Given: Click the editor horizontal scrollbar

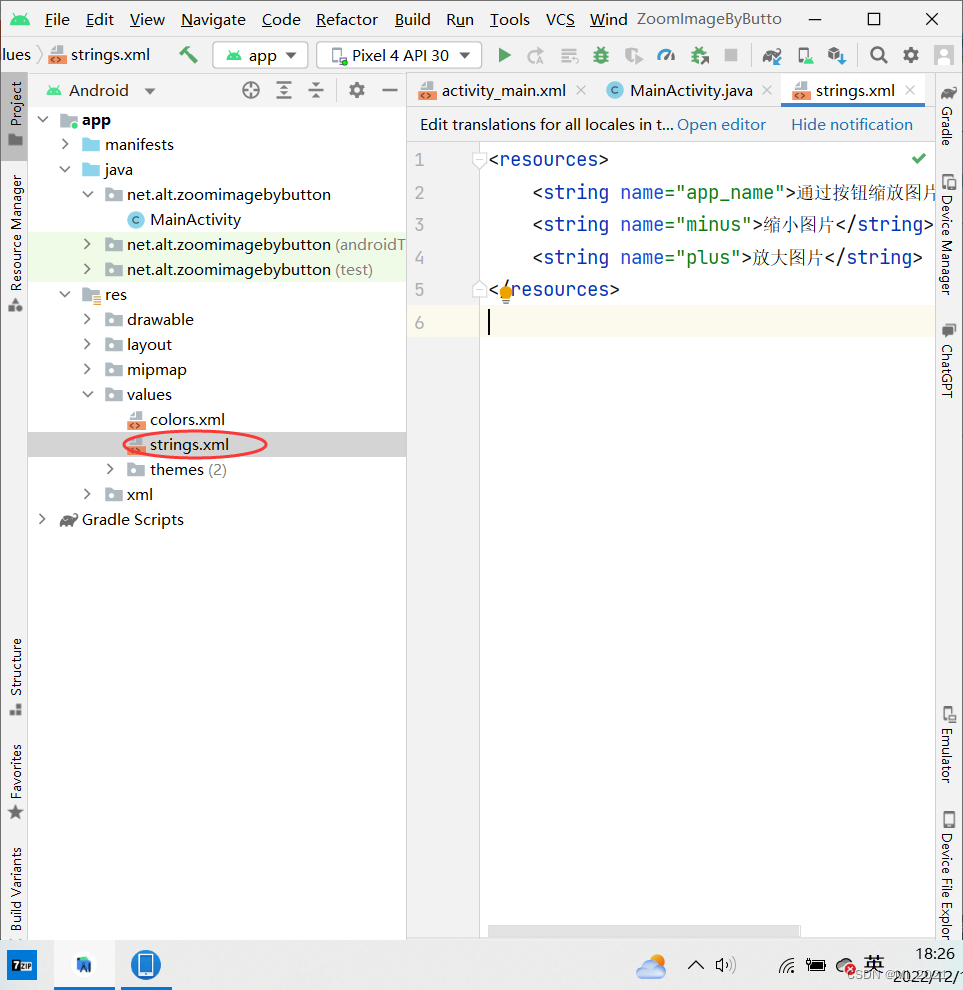Looking at the screenshot, I should pyautogui.click(x=644, y=931).
